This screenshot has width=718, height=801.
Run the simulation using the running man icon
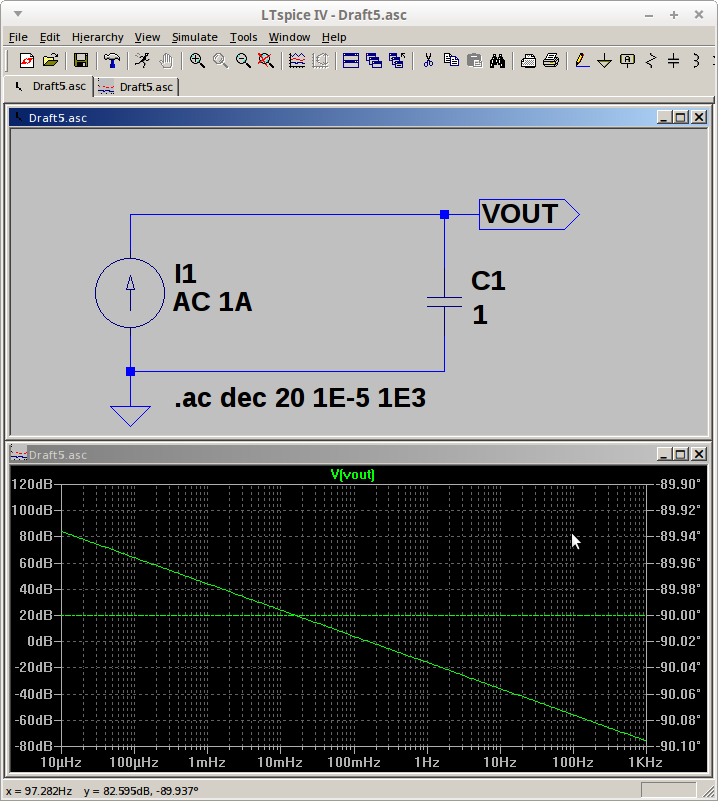pos(142,60)
